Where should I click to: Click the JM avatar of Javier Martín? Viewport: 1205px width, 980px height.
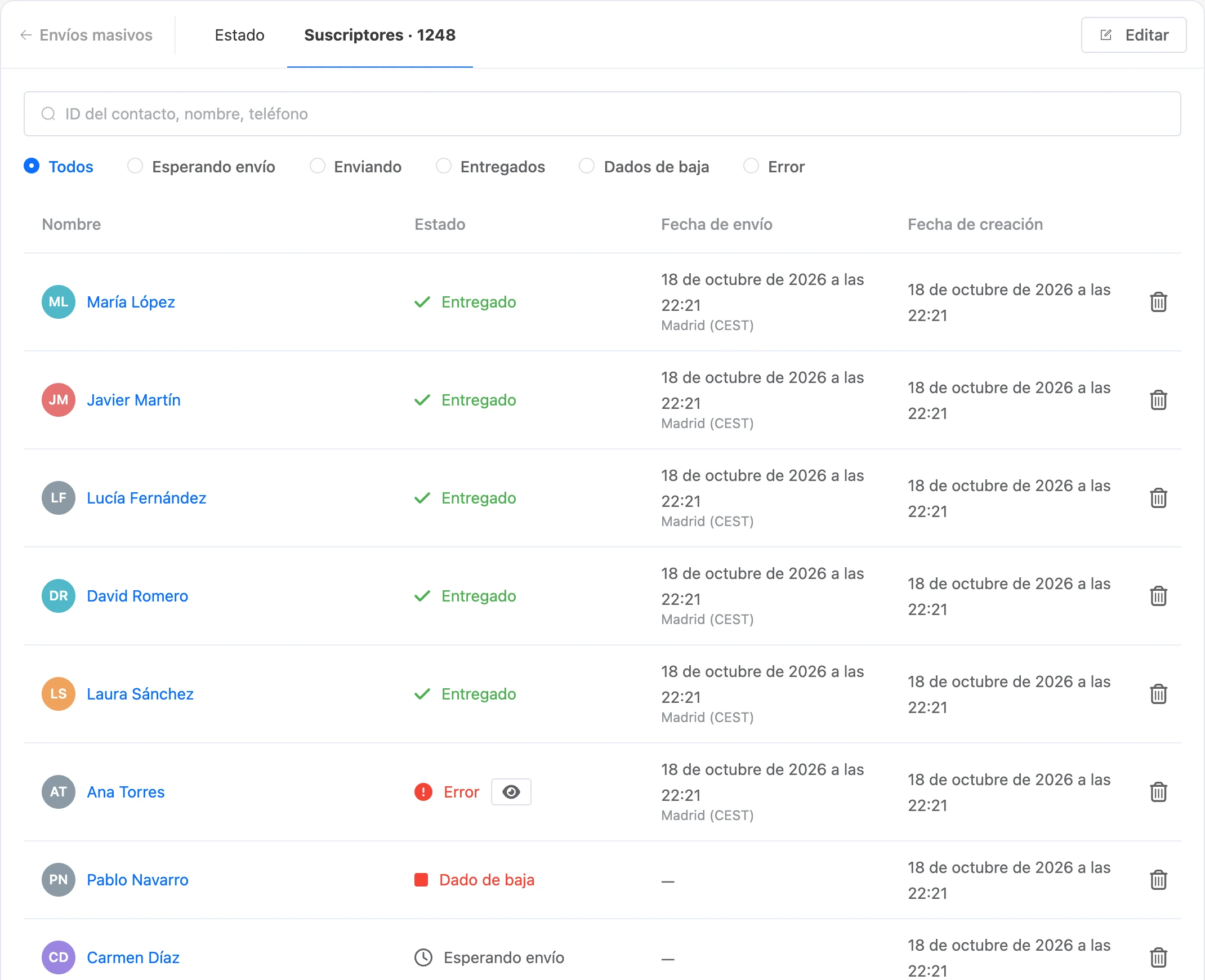point(59,400)
